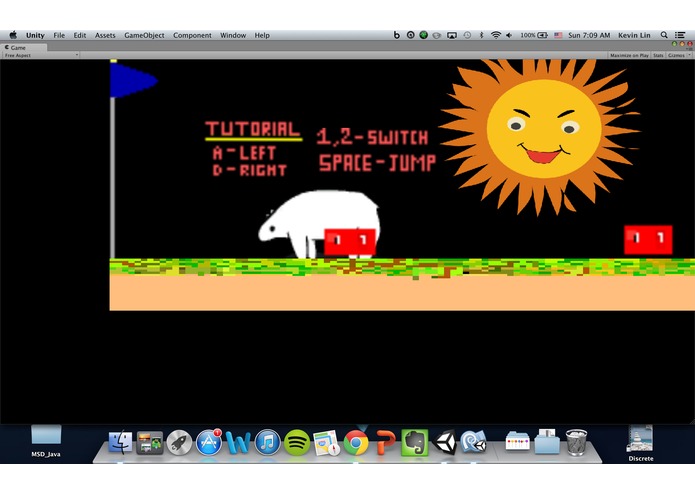Click the smiling sun face
The width and height of the screenshot is (695, 494).
click(x=543, y=129)
